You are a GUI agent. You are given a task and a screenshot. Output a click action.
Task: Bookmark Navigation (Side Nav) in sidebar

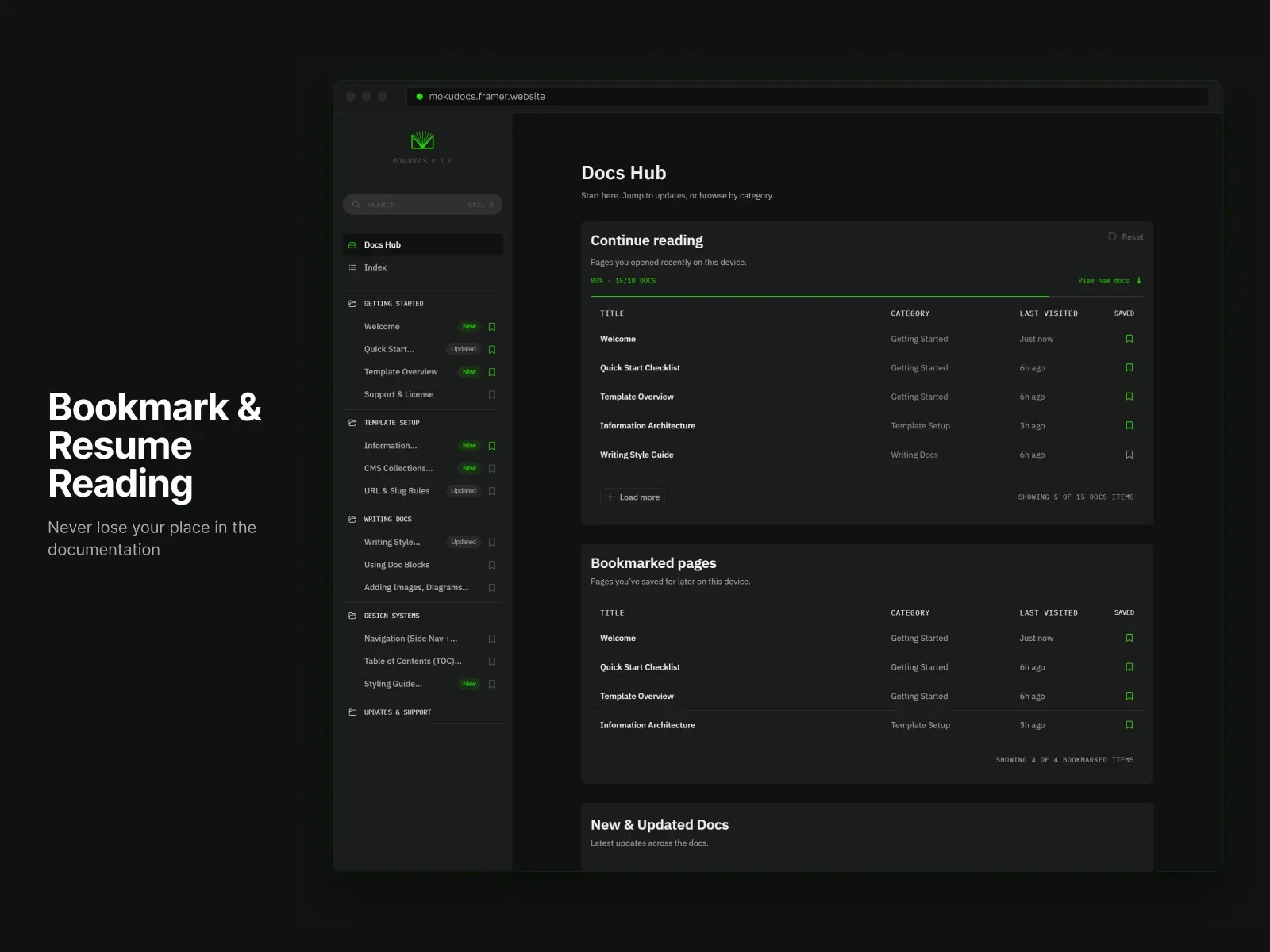(492, 639)
